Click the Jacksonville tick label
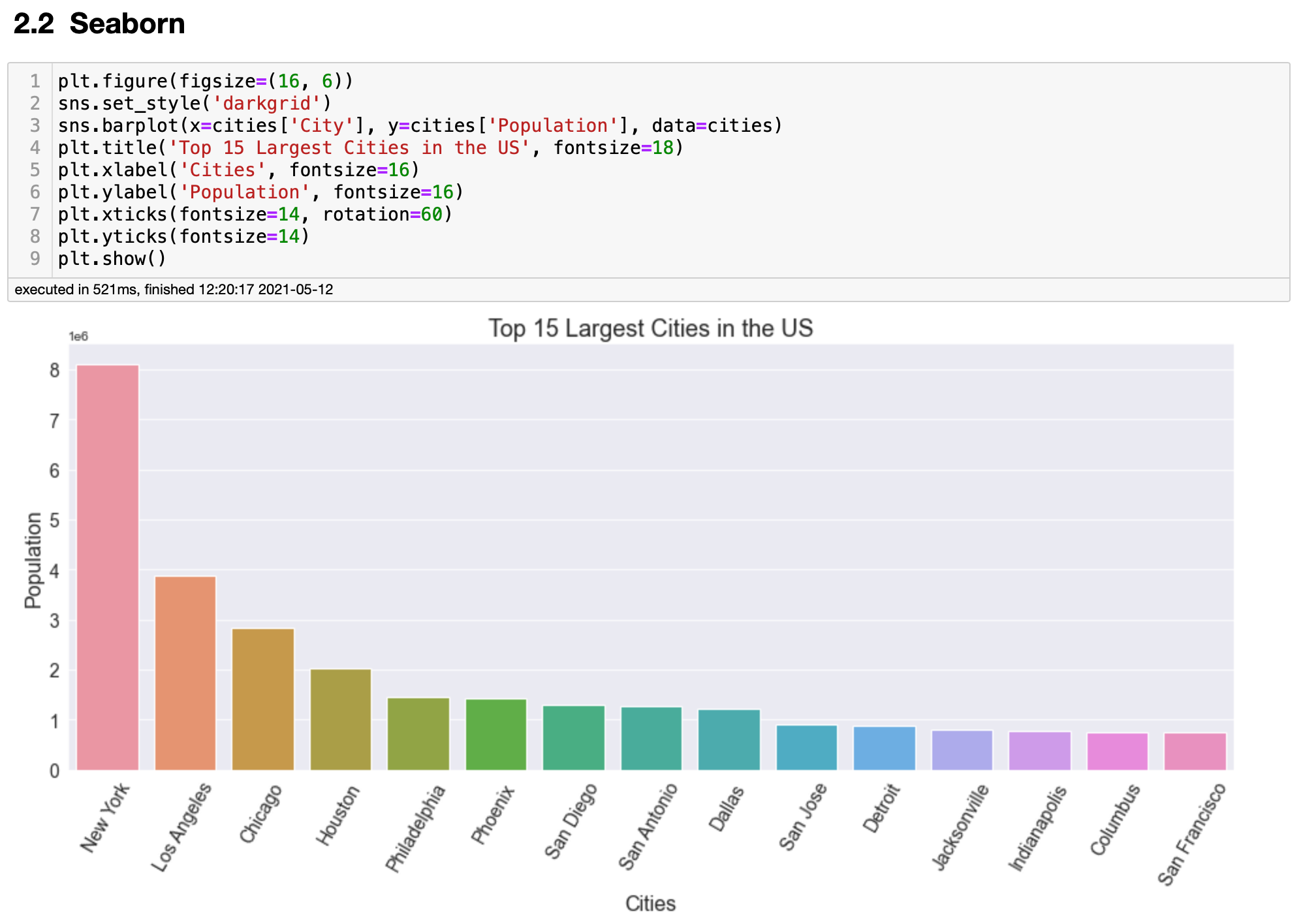The image size is (1303, 924). 960,827
